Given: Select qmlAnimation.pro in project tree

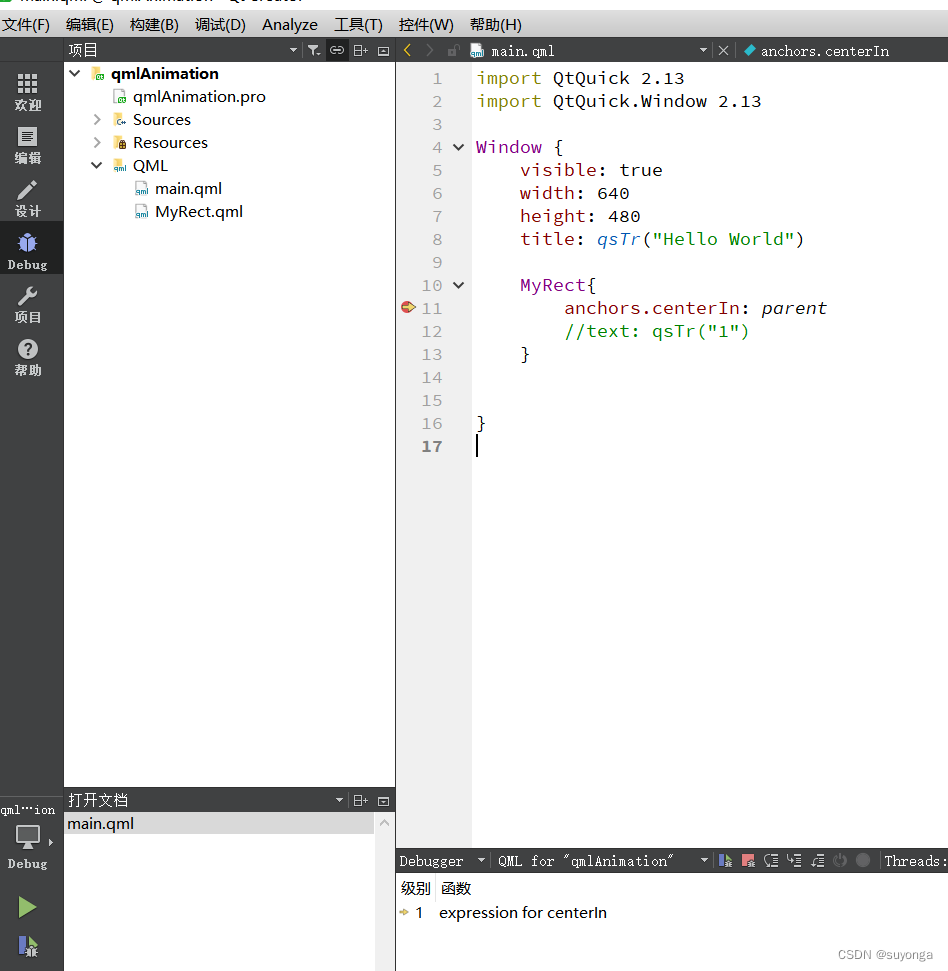Looking at the screenshot, I should pyautogui.click(x=199, y=97).
